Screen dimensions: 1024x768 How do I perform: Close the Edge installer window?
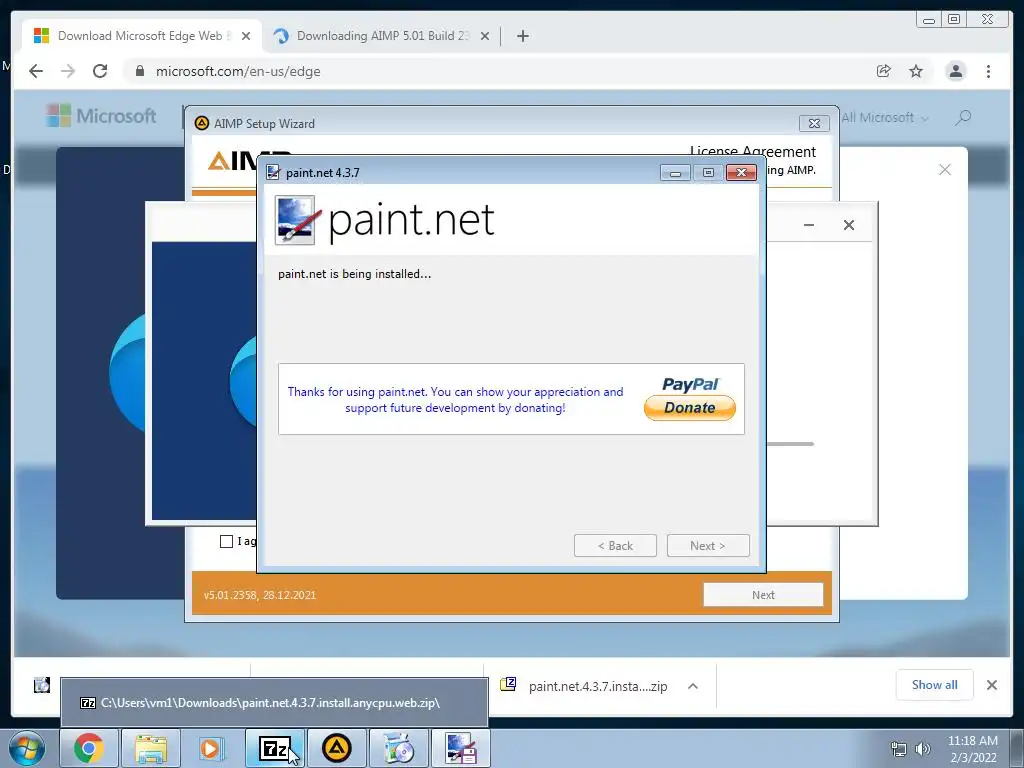pyautogui.click(x=848, y=225)
